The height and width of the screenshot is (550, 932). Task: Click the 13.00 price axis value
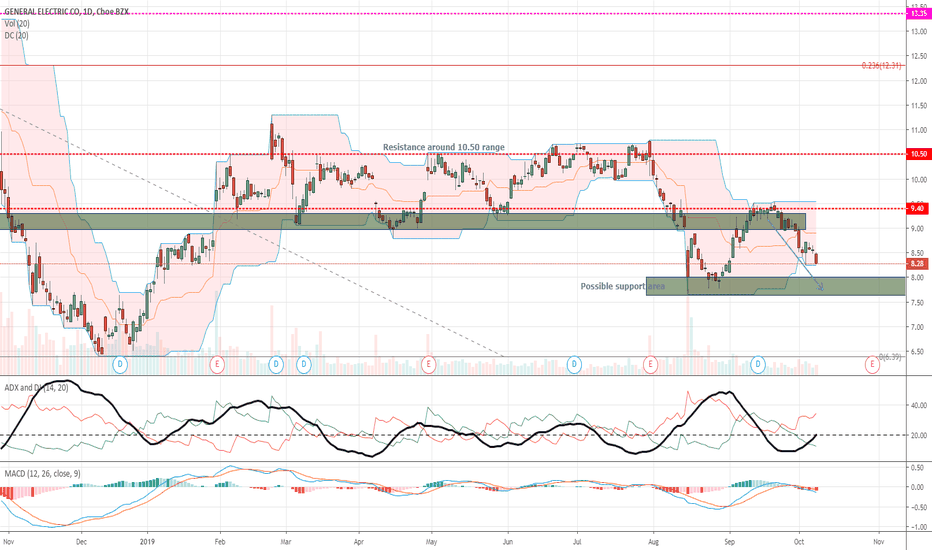pyautogui.click(x=918, y=32)
